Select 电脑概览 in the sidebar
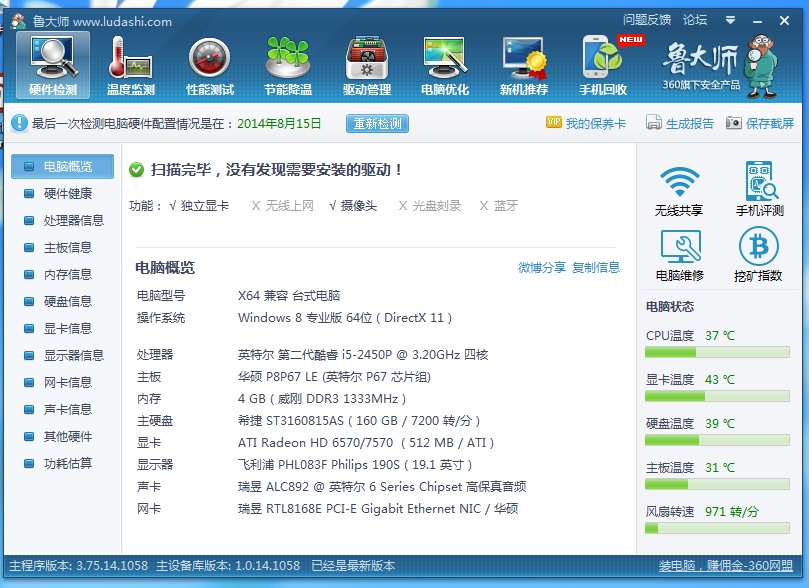This screenshot has height=588, width=809. pyautogui.click(x=62, y=166)
